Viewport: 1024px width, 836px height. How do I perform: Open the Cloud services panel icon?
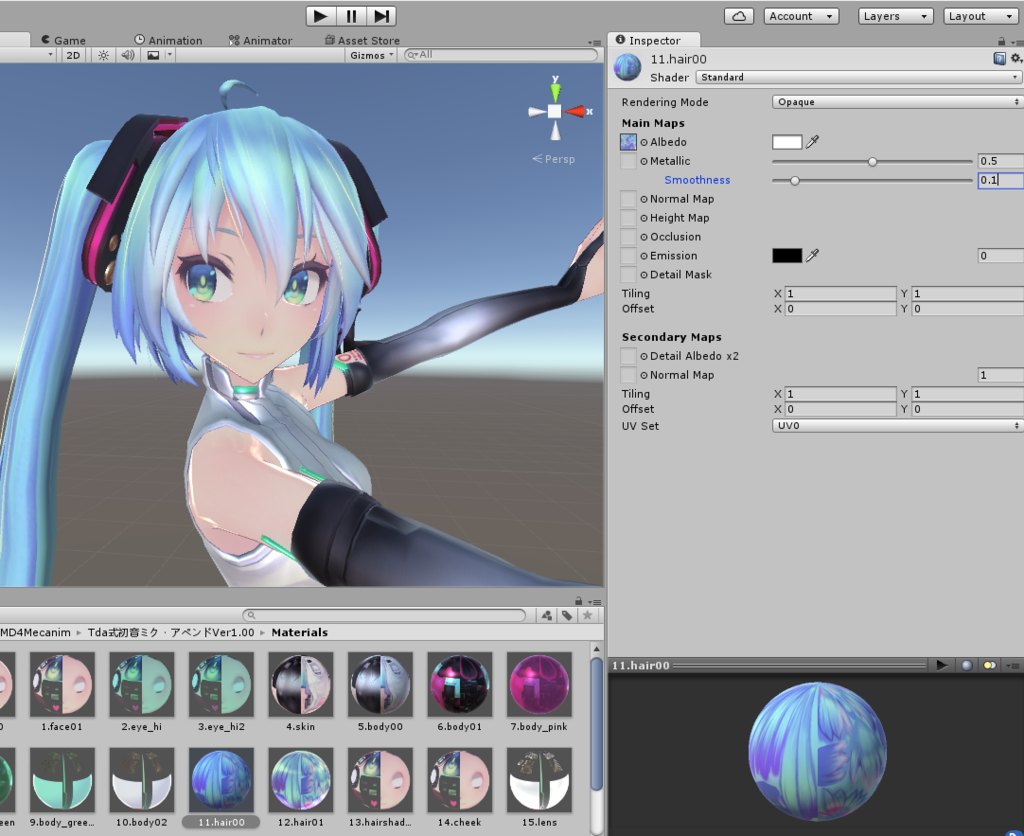[x=739, y=16]
